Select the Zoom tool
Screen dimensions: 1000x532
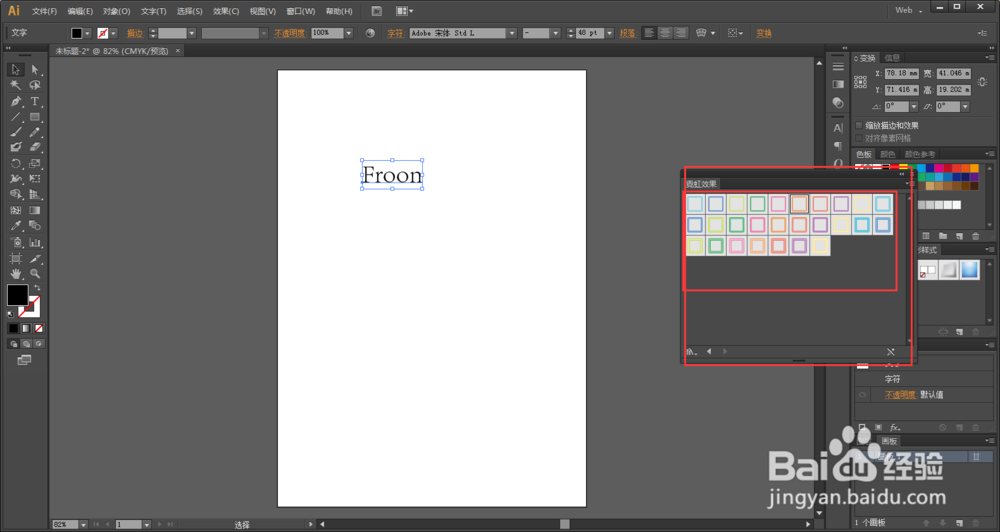pos(35,274)
